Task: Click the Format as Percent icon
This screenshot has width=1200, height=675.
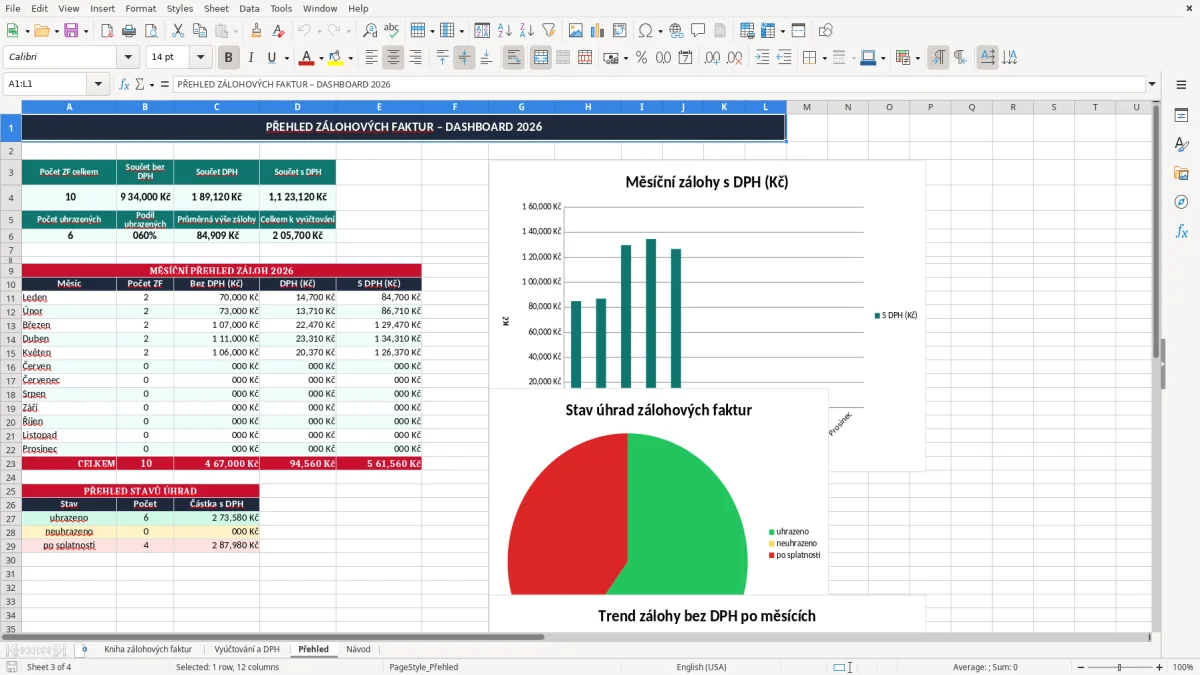Action: coord(642,58)
